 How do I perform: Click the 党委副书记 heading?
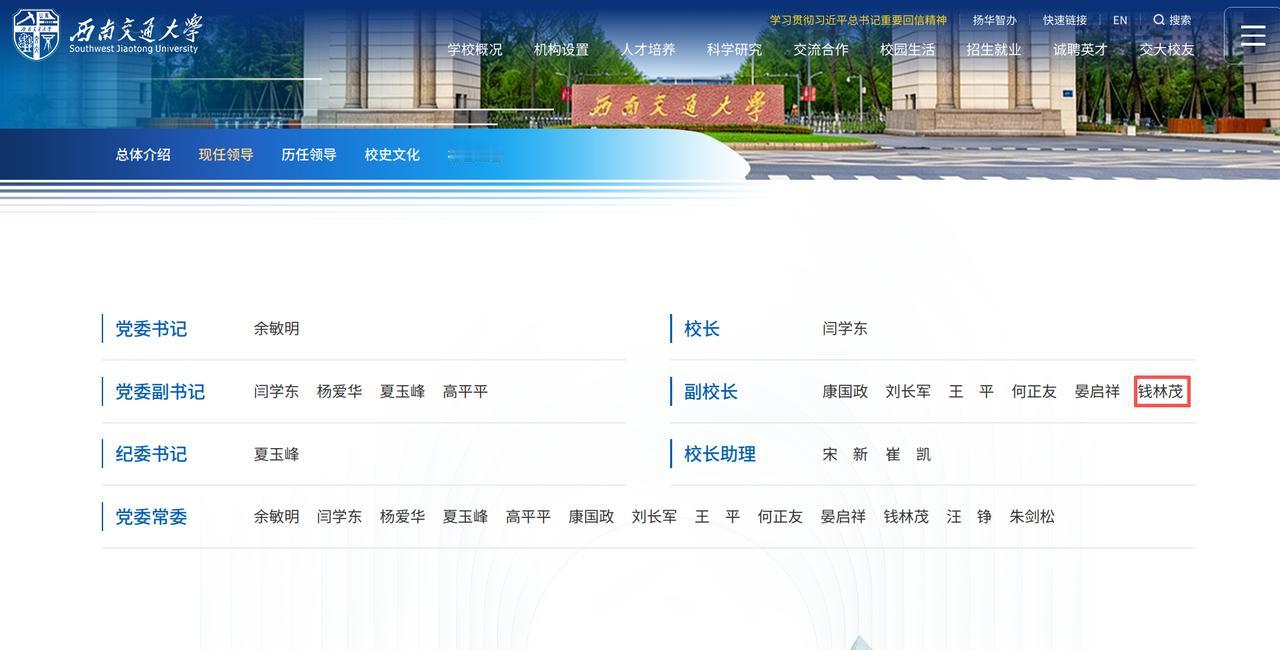point(160,392)
